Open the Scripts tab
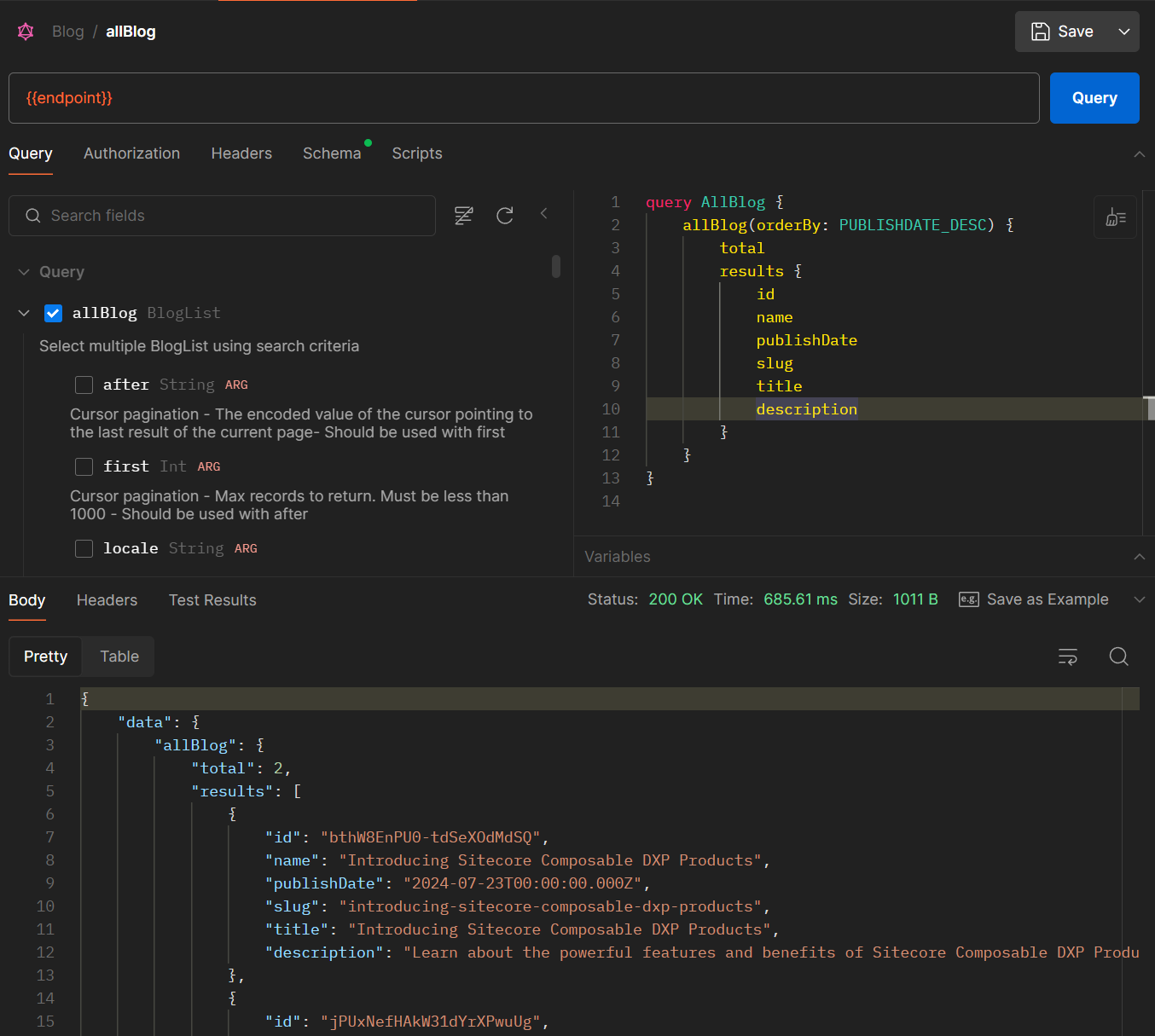The width and height of the screenshot is (1155, 1036). (417, 153)
